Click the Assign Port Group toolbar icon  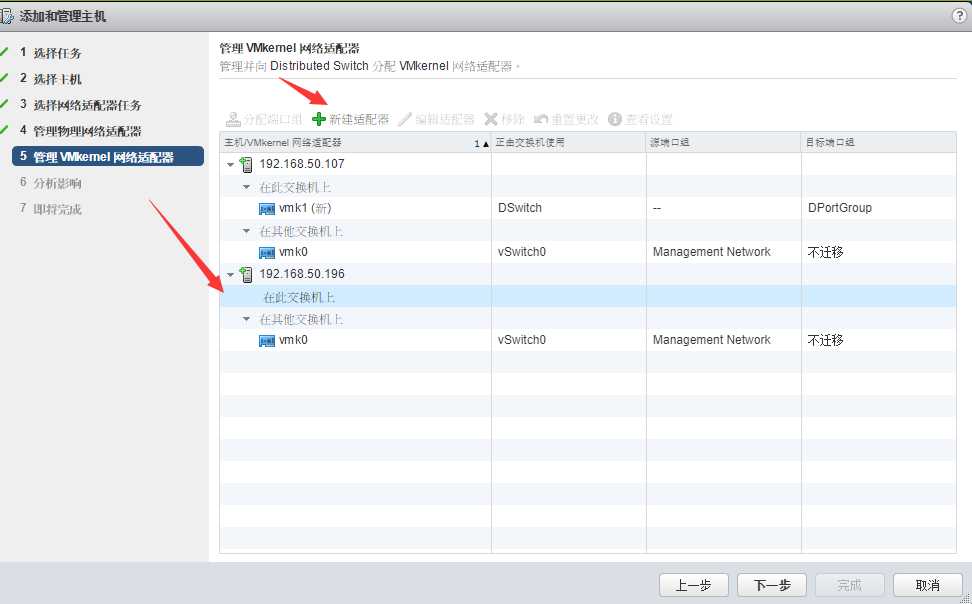[x=232, y=119]
